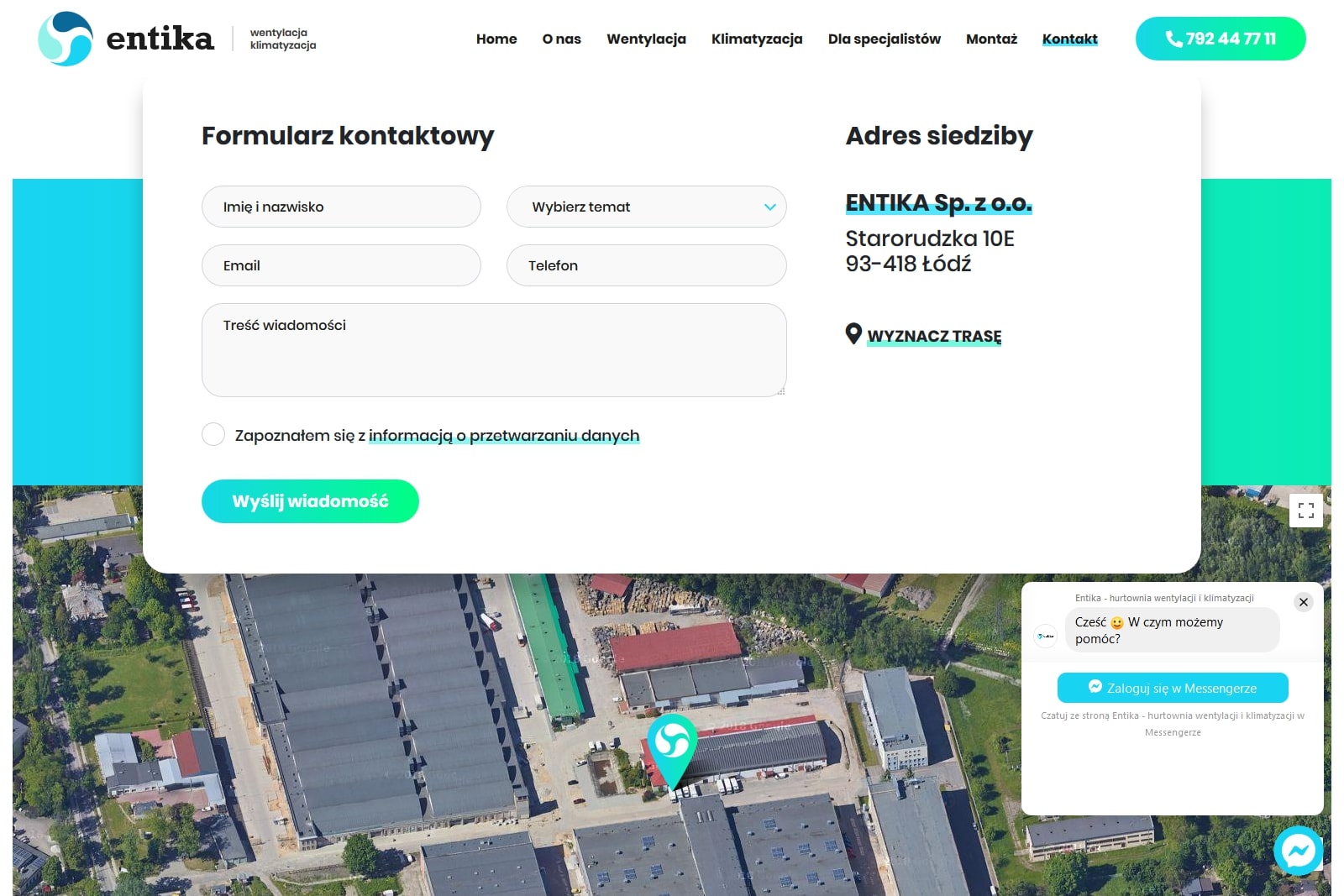Click the WYZNACZ TRASĘ link
Screen dimensions: 1344x896
click(934, 336)
